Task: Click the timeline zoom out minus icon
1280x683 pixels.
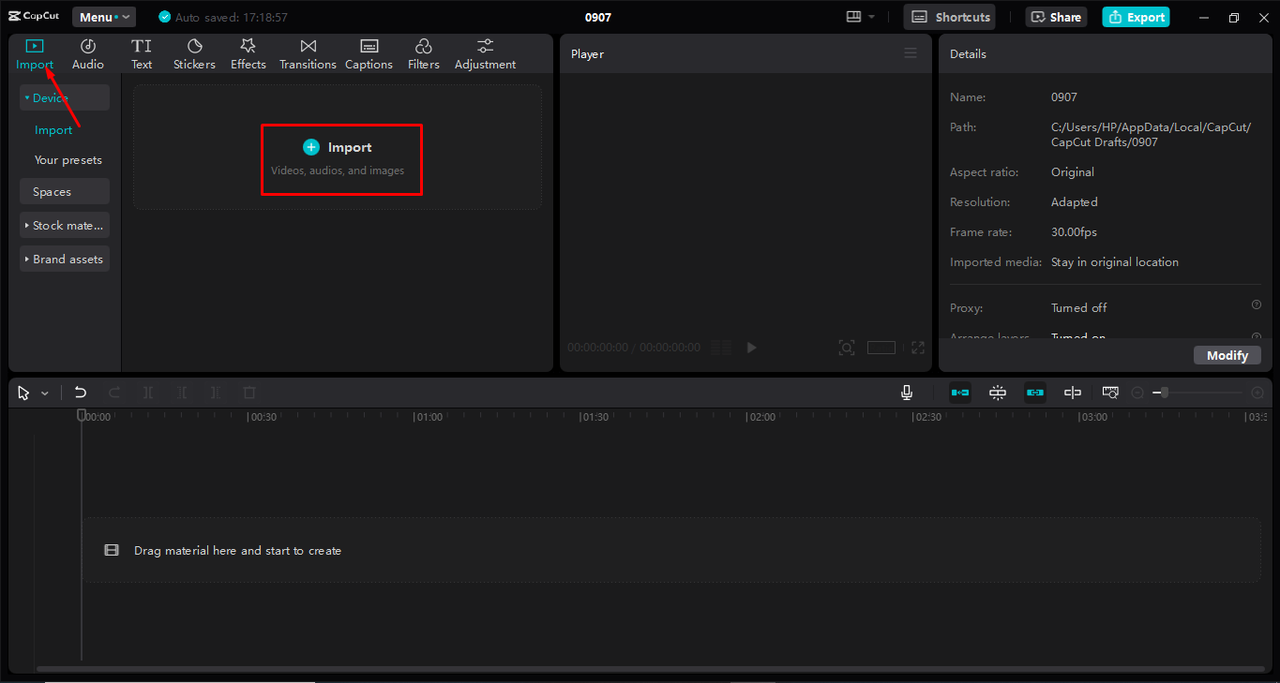Action: (x=1138, y=393)
